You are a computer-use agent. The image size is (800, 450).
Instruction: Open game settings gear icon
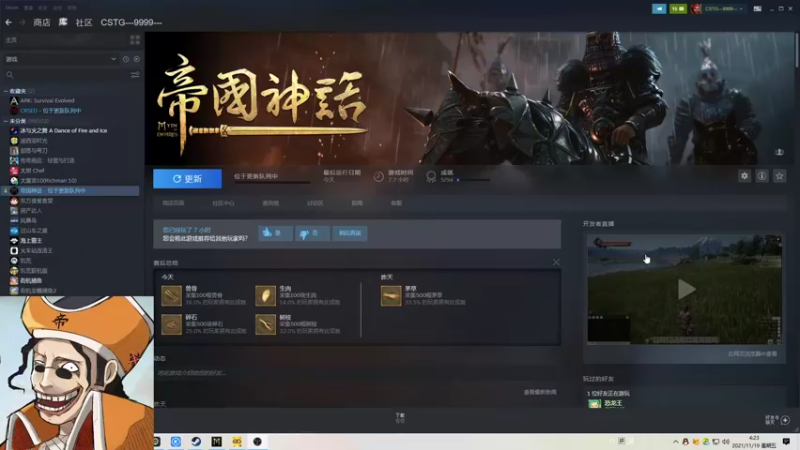click(744, 176)
